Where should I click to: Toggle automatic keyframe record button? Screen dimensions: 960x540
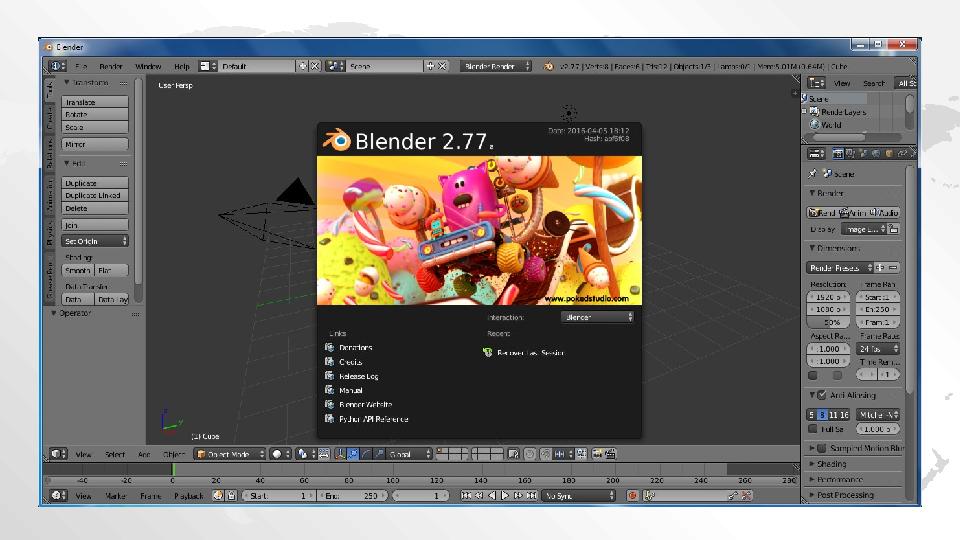pyautogui.click(x=632, y=495)
